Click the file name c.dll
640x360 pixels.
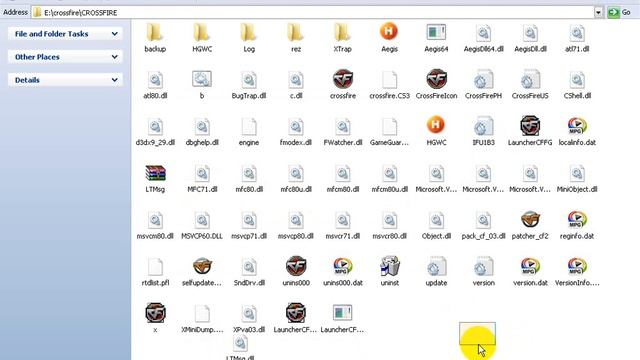point(296,96)
